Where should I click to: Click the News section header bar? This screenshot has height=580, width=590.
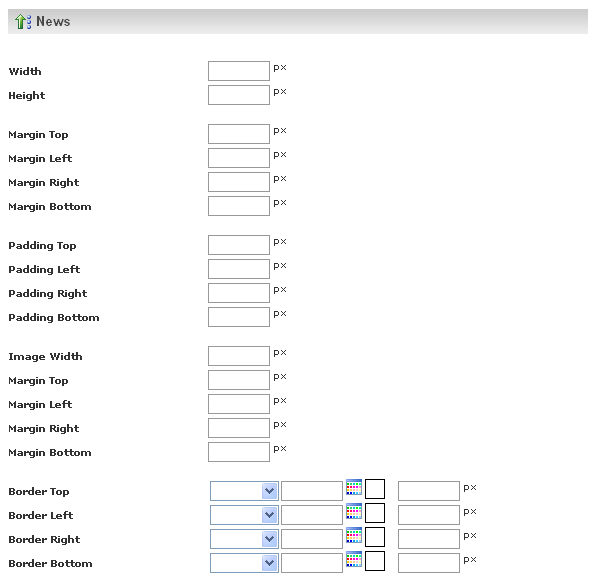point(298,21)
